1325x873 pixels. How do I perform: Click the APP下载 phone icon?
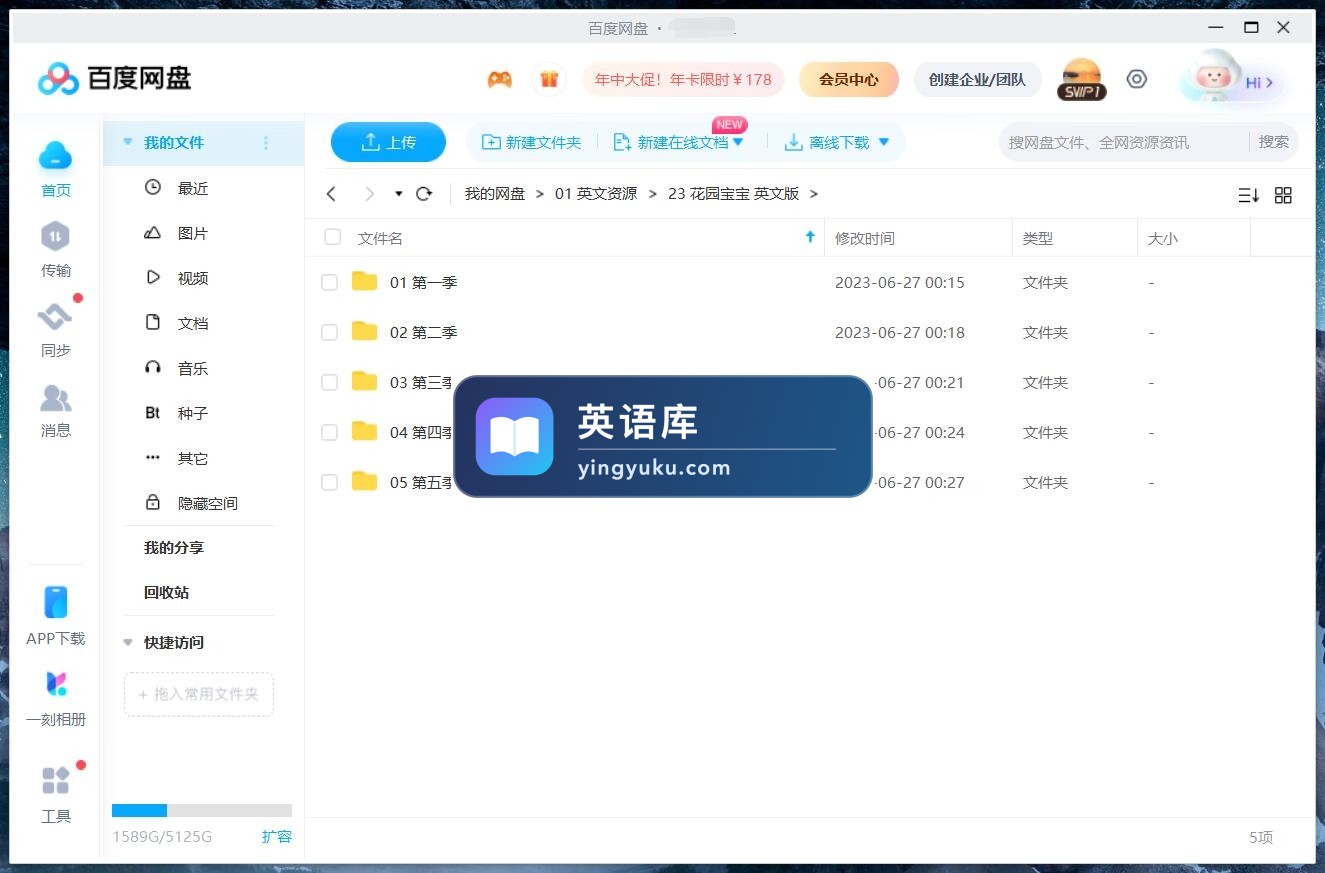pyautogui.click(x=56, y=602)
